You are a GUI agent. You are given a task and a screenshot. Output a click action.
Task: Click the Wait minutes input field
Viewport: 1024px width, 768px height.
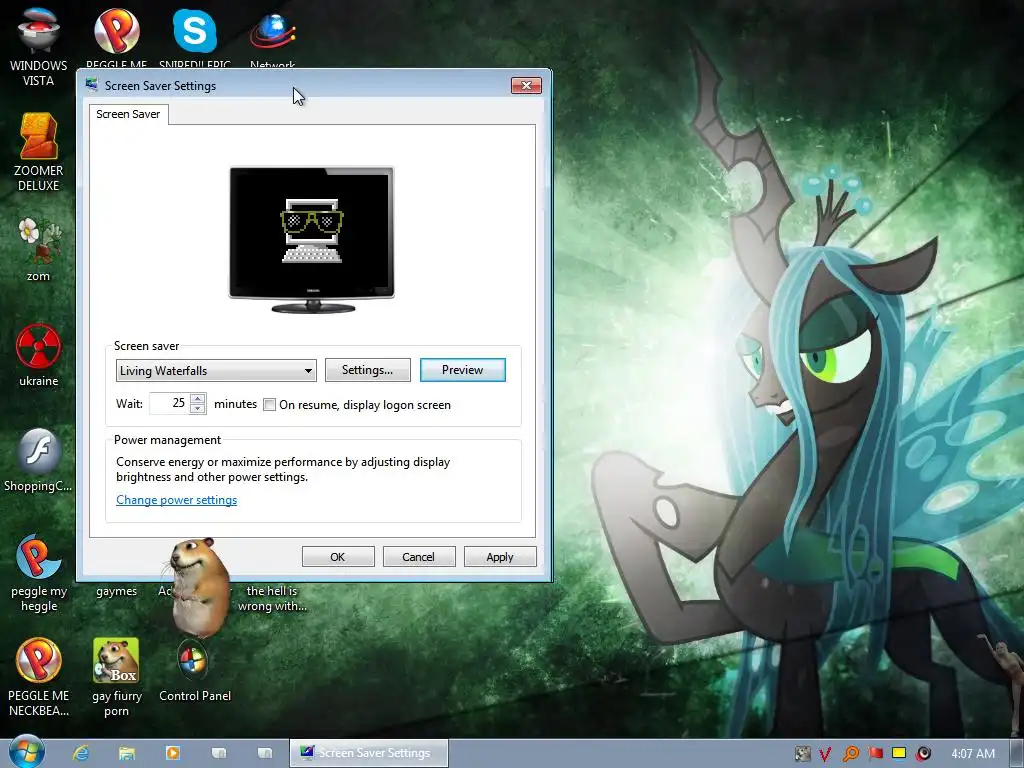point(169,404)
